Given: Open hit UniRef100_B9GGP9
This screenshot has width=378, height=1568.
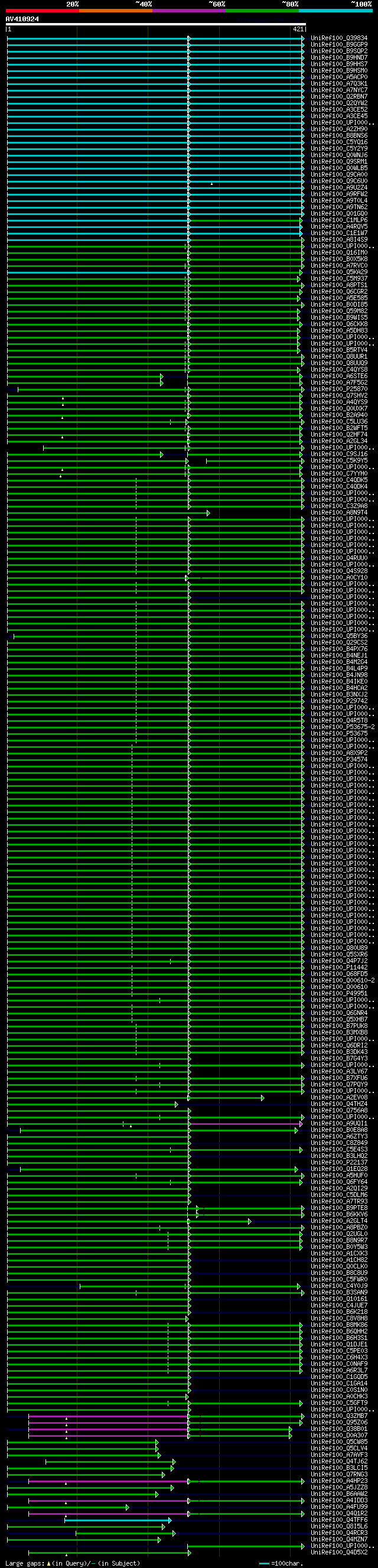Looking at the screenshot, I should pyautogui.click(x=339, y=44).
